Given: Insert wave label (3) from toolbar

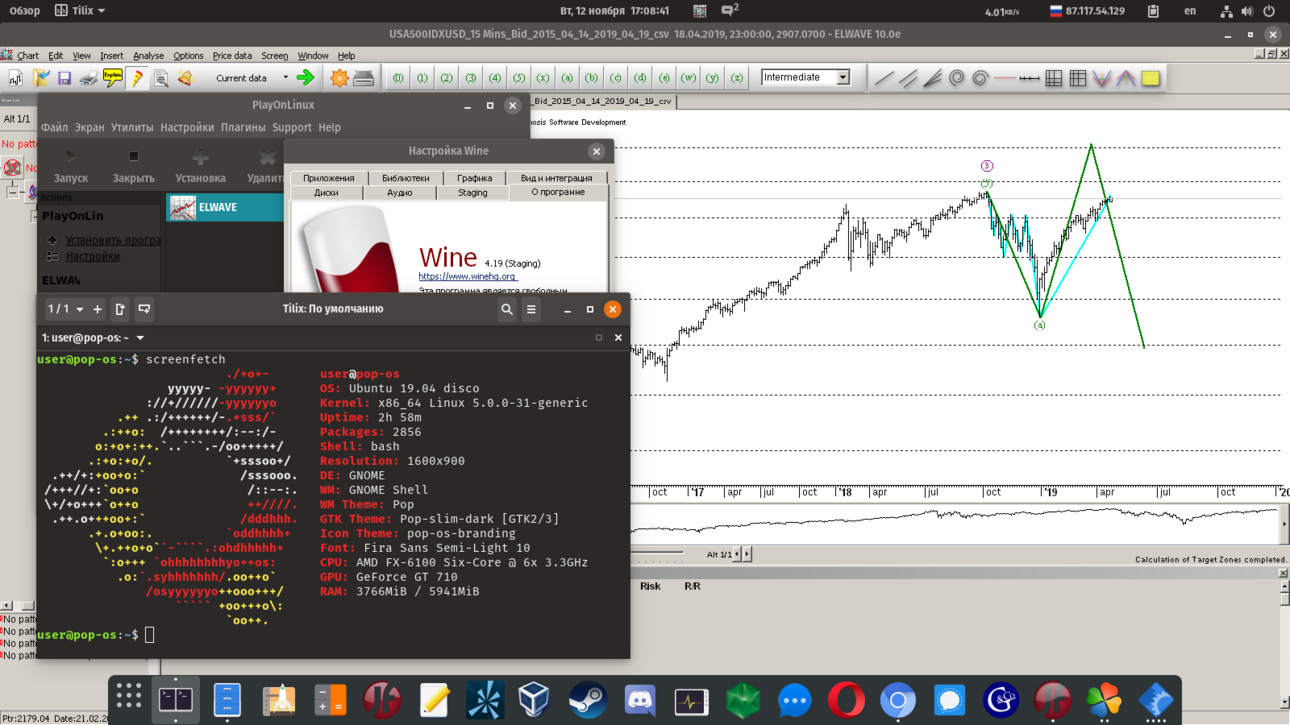Looking at the screenshot, I should (471, 78).
